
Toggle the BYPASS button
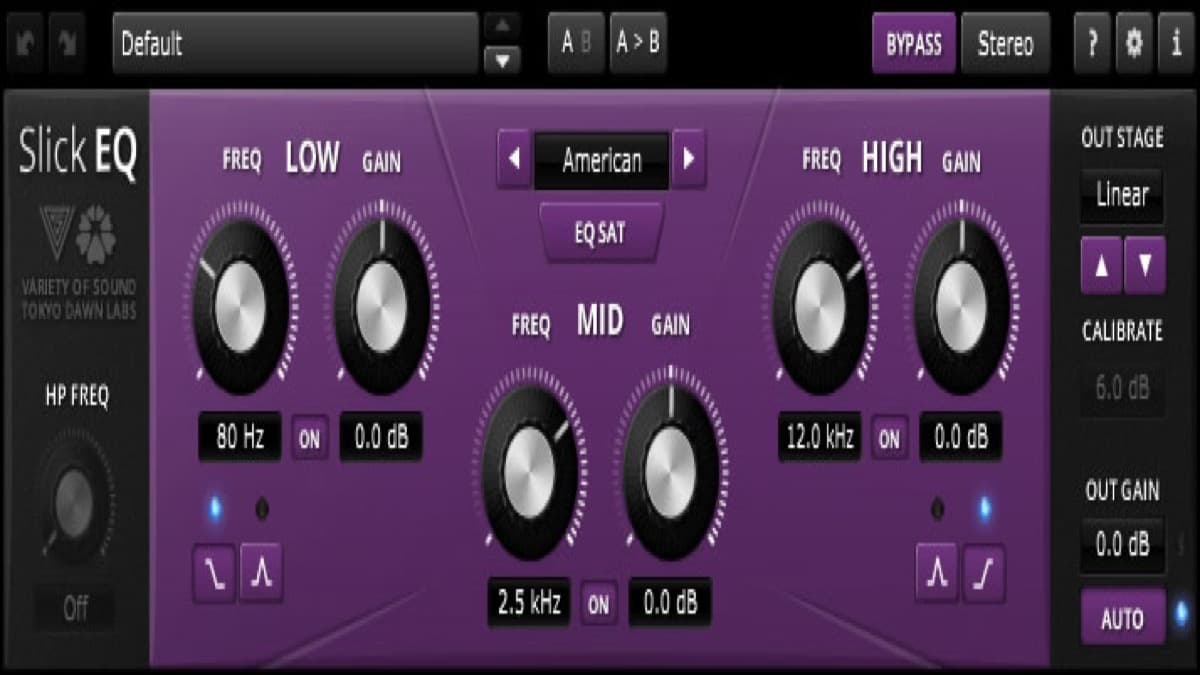913,44
